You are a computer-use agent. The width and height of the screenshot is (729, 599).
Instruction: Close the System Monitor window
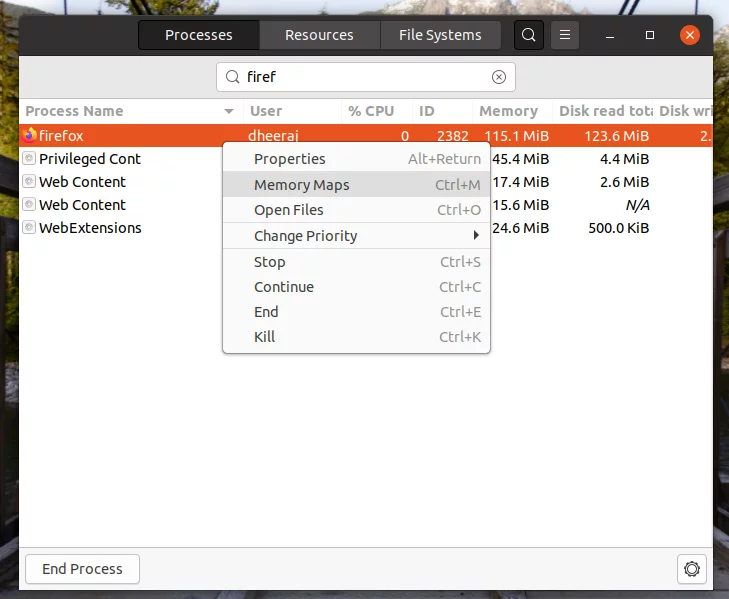pos(690,35)
